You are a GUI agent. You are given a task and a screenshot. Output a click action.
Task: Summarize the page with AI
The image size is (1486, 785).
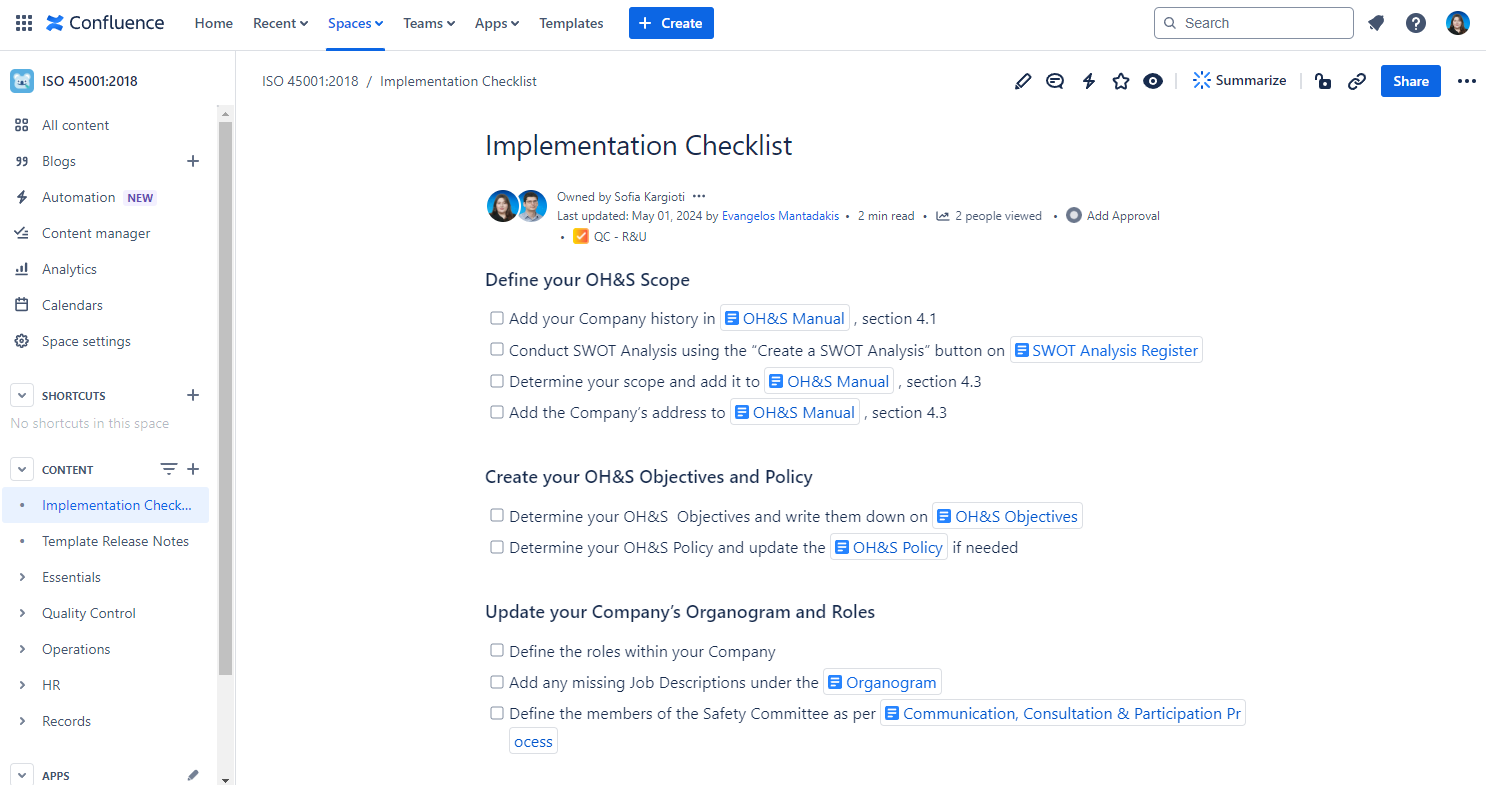pyautogui.click(x=1239, y=81)
